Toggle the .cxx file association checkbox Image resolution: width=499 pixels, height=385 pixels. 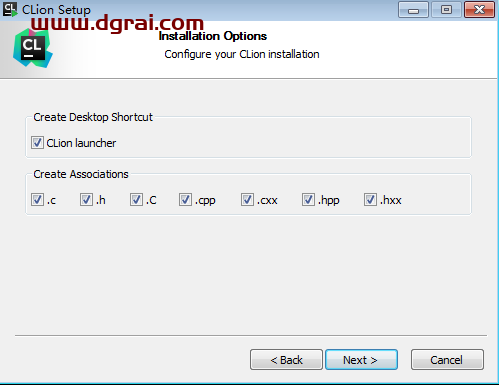pos(247,200)
